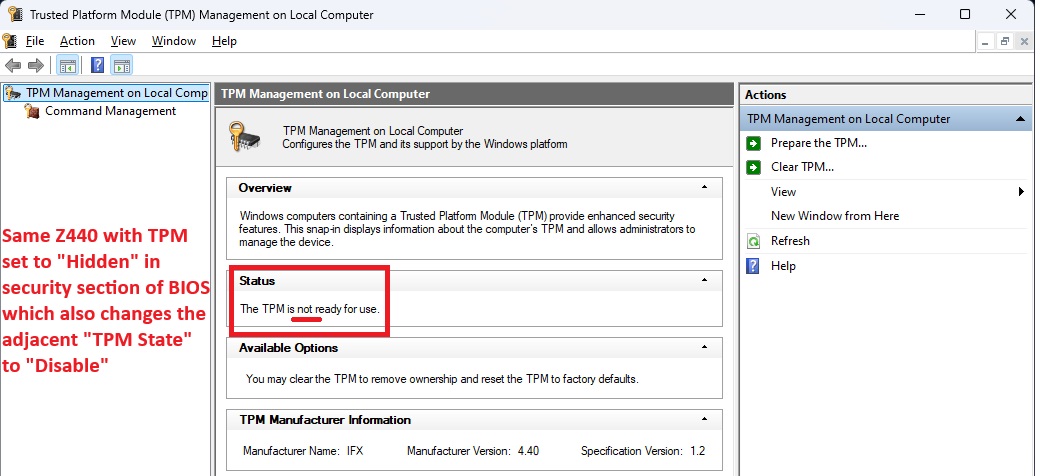1041x476 pixels.
Task: Collapse the Available Options section
Action: [x=704, y=348]
